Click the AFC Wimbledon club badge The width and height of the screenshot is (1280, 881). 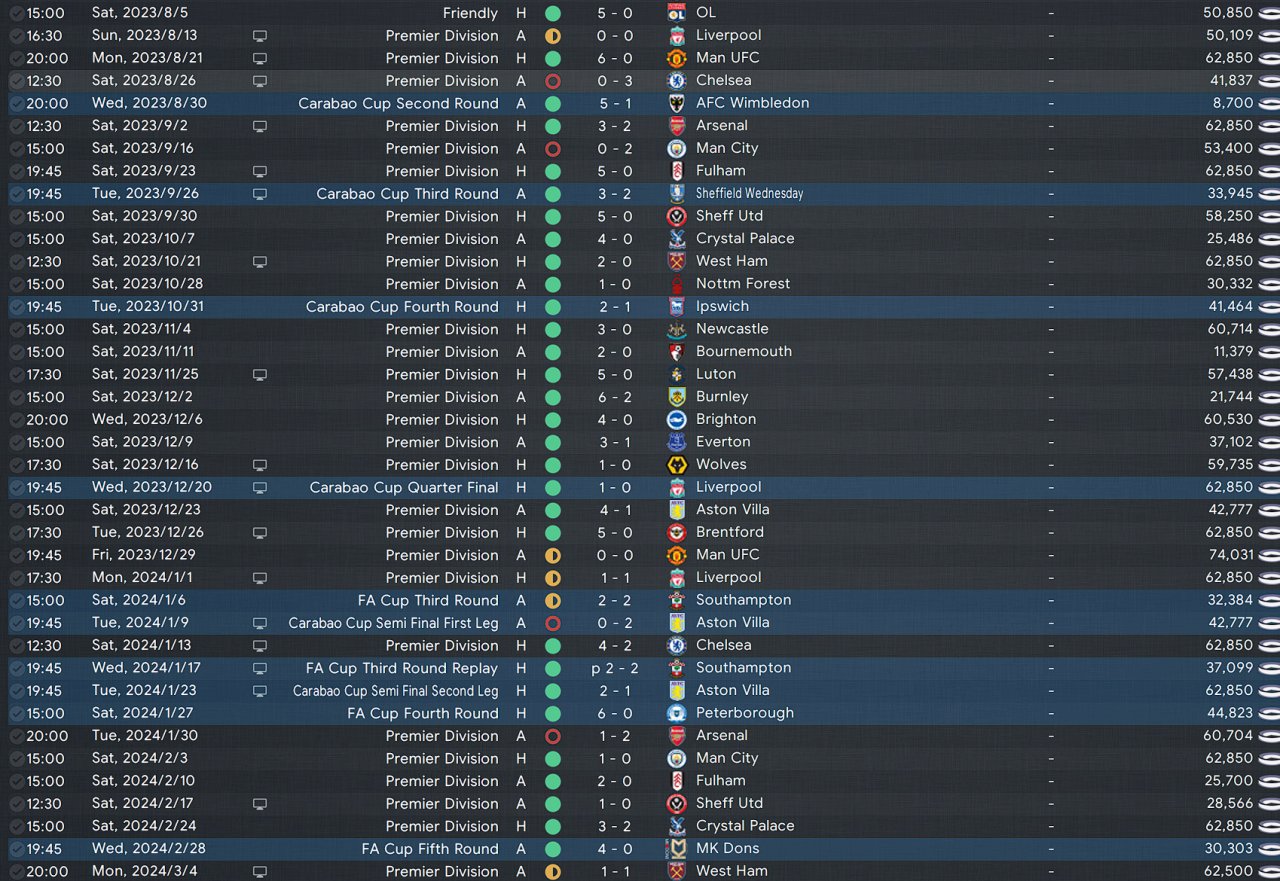click(x=677, y=103)
